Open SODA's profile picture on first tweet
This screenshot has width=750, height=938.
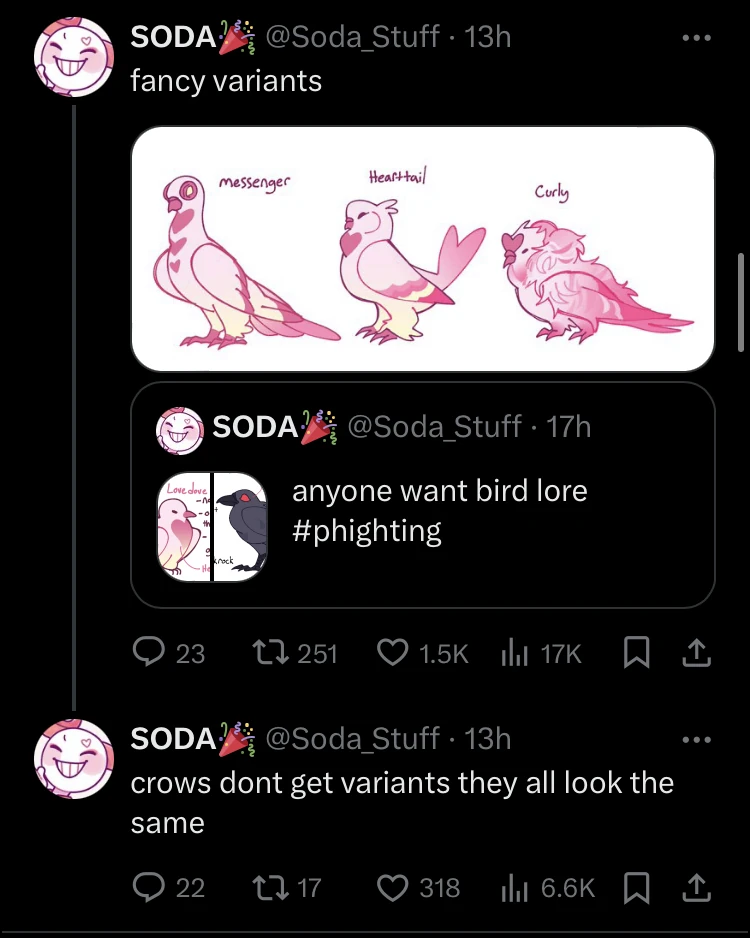coord(73,56)
